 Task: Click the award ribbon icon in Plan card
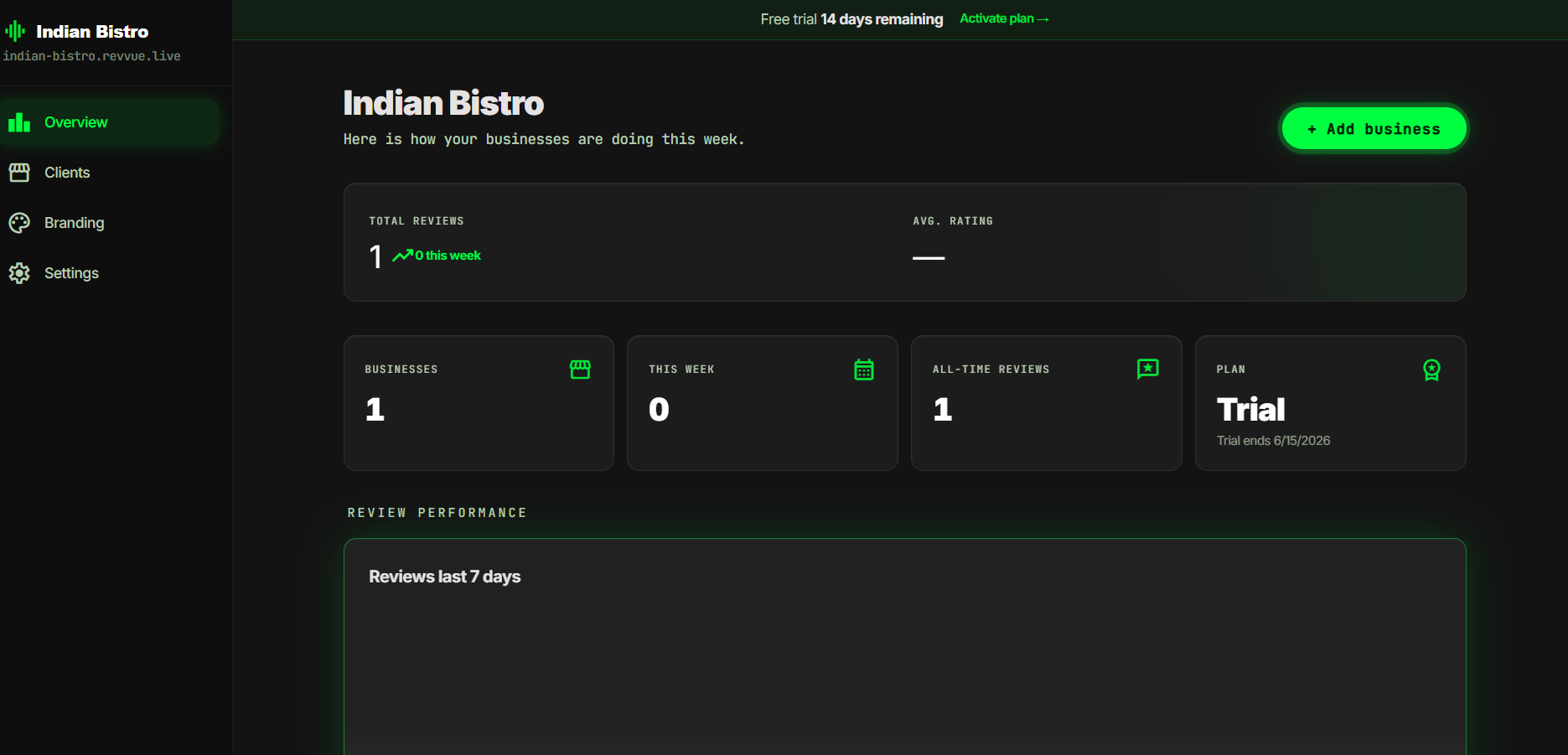coord(1432,370)
